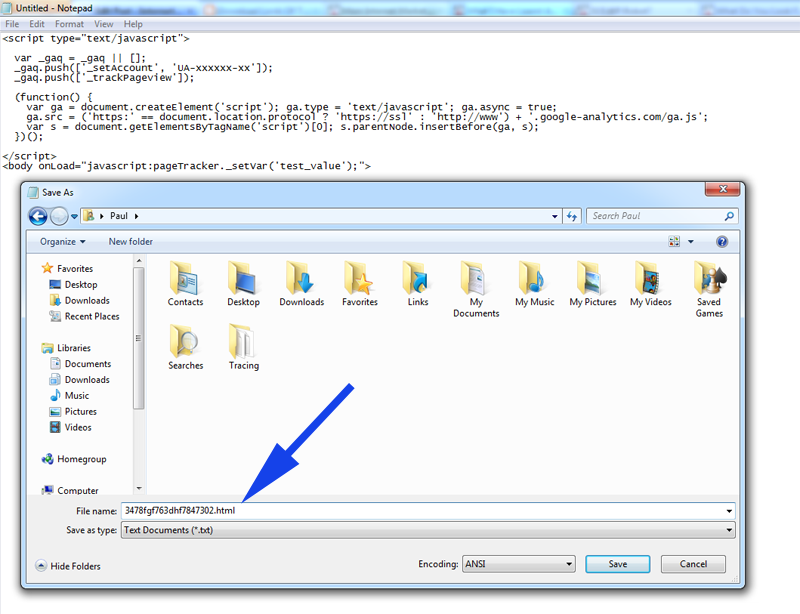The height and width of the screenshot is (614, 800).
Task: Open the Searches folder
Action: 185,347
